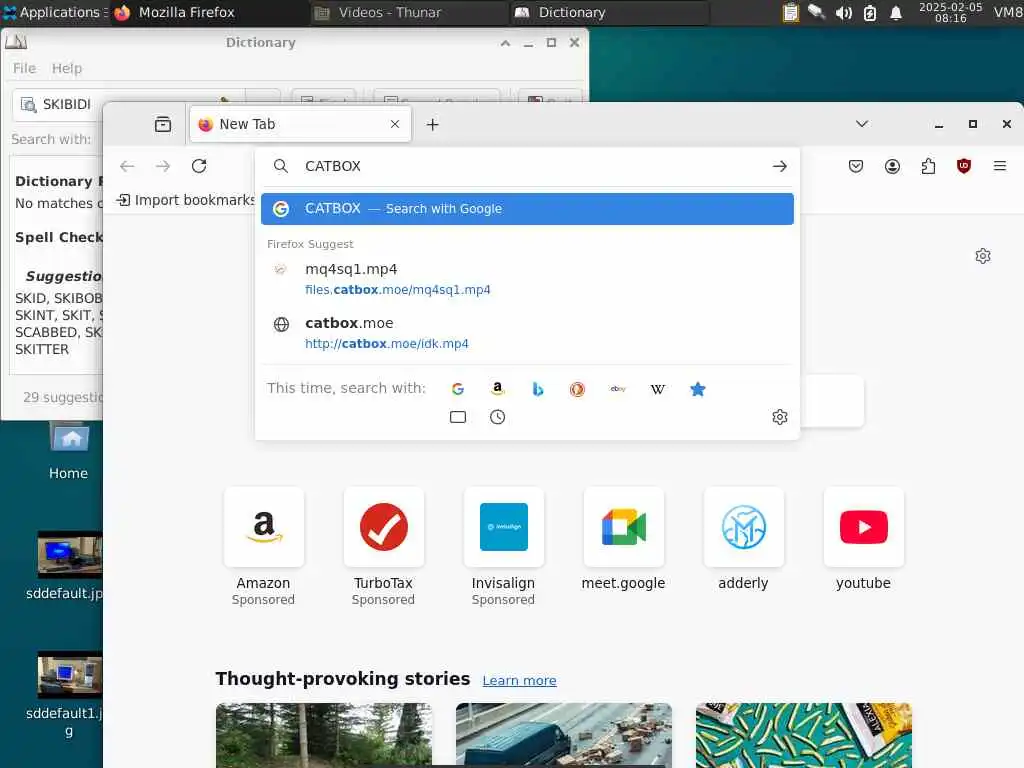This screenshot has width=1024, height=768.
Task: Reload the current Firefox page
Action: [x=199, y=166]
